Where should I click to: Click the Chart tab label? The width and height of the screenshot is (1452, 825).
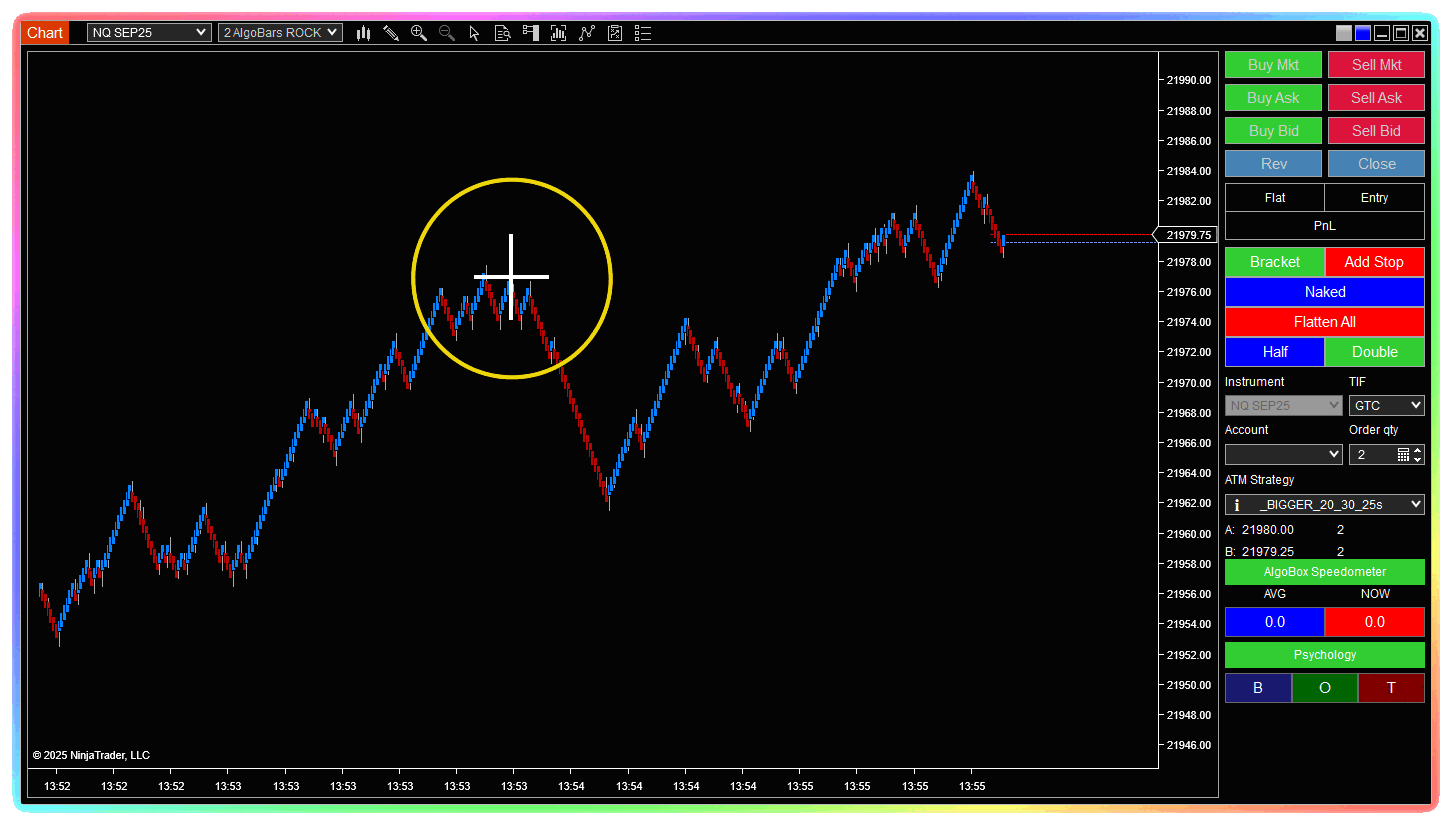pyautogui.click(x=45, y=33)
